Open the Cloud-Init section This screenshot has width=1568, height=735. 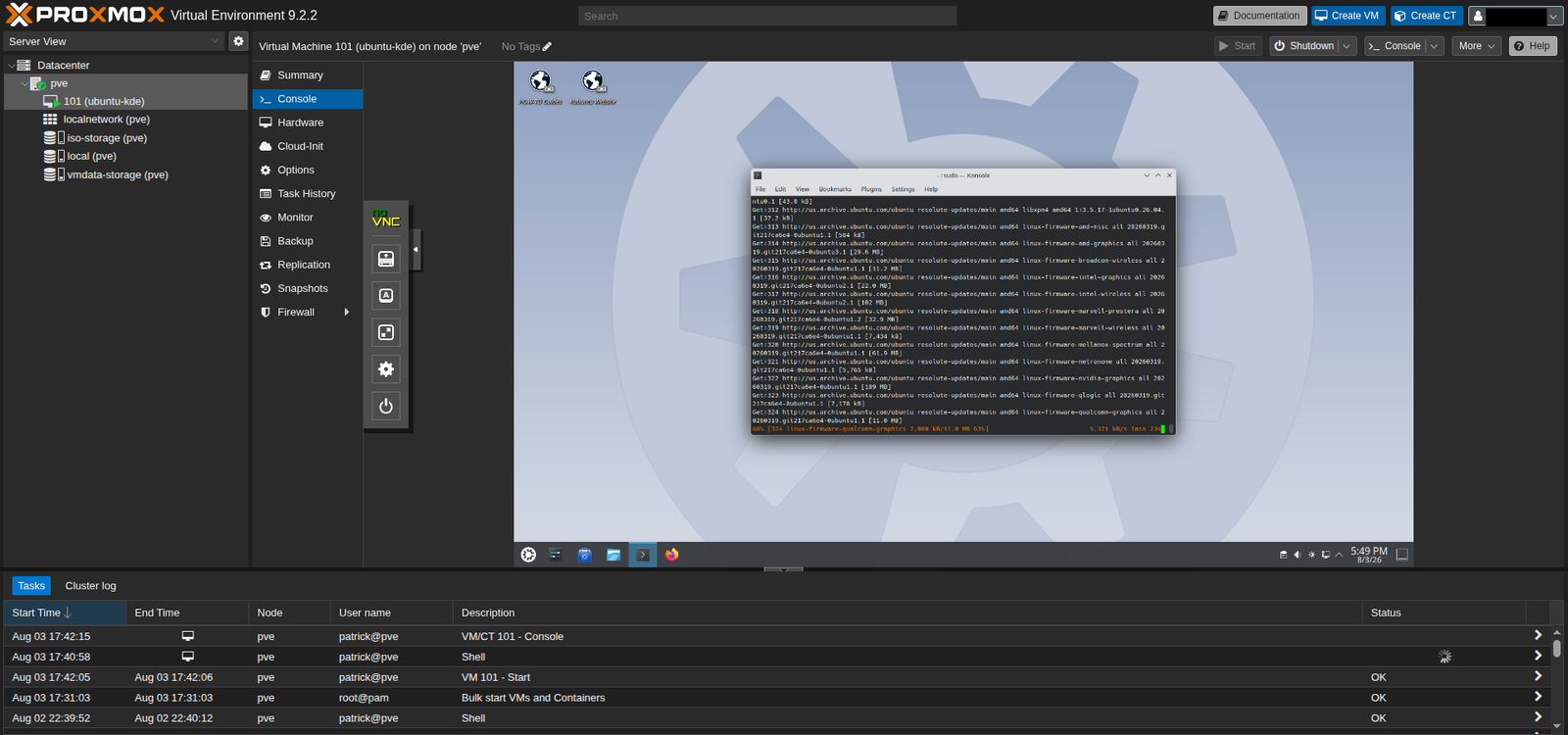pyautogui.click(x=308, y=146)
